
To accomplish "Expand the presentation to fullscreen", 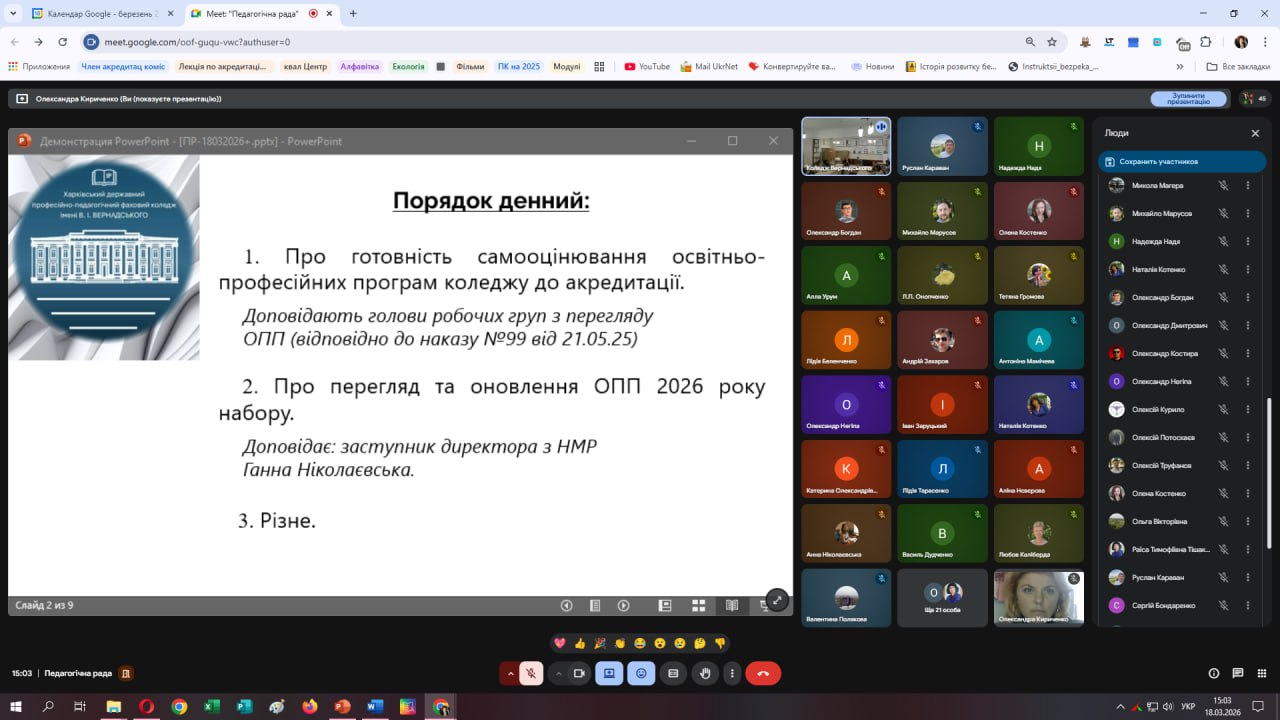I will [x=777, y=600].
